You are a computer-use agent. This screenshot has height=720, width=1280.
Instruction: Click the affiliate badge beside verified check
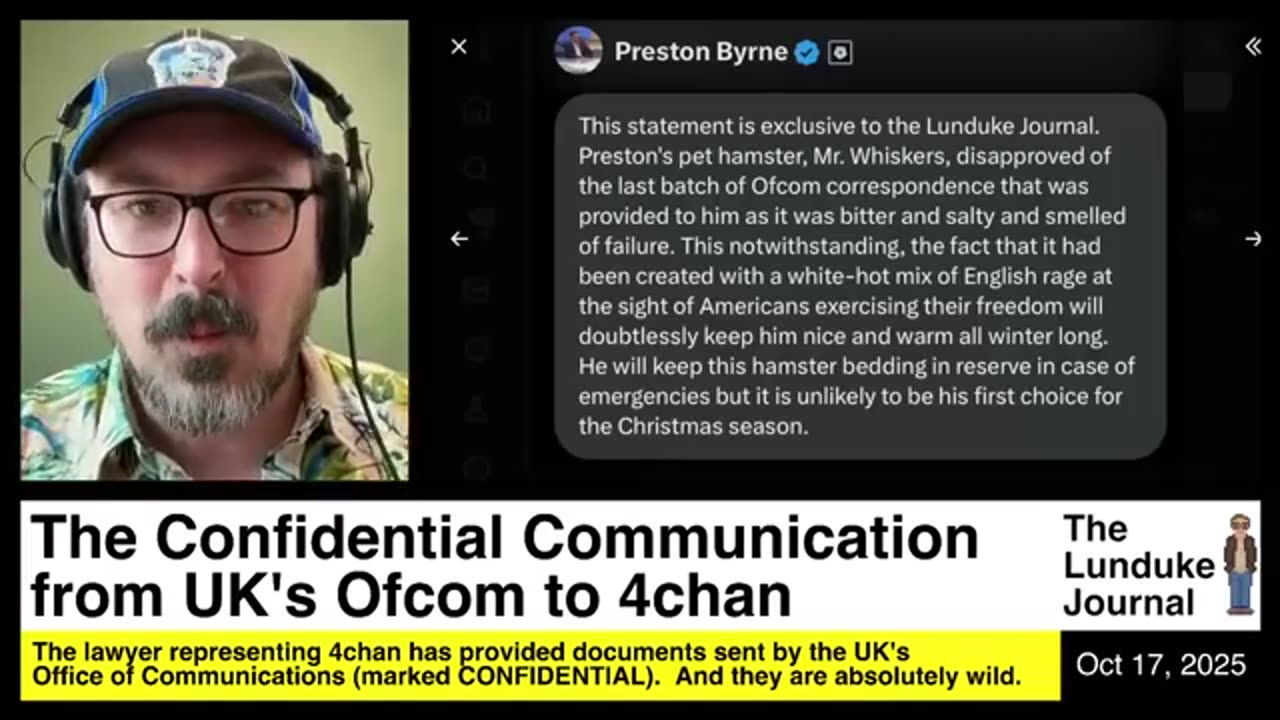(840, 53)
